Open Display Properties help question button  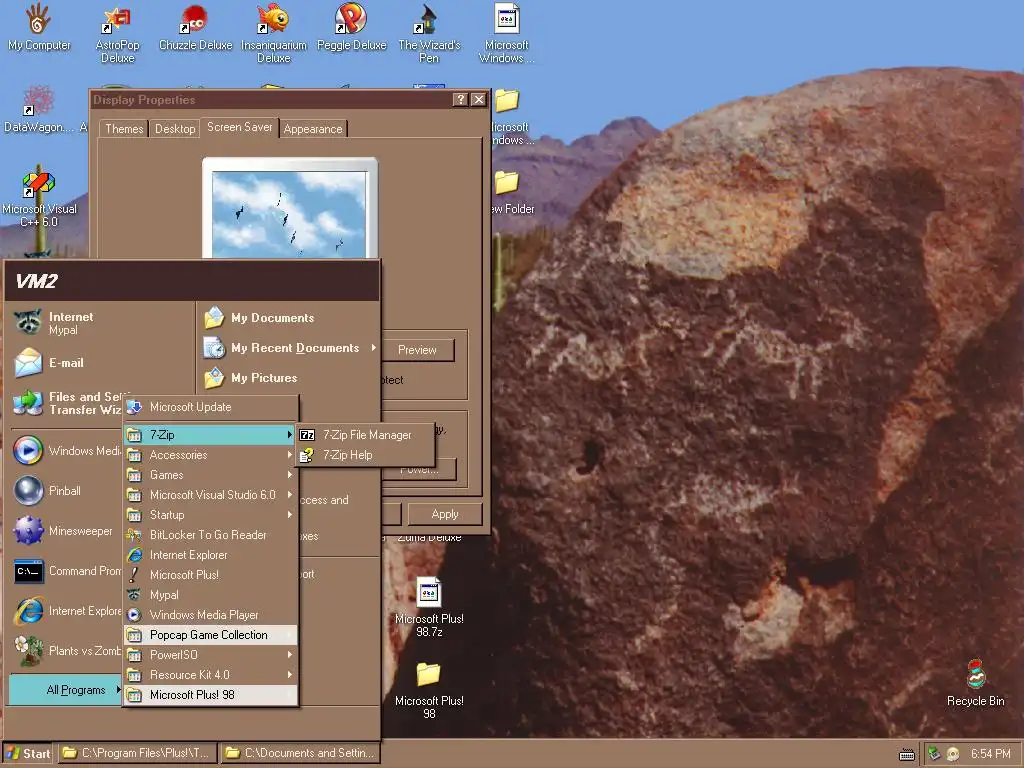click(x=460, y=99)
